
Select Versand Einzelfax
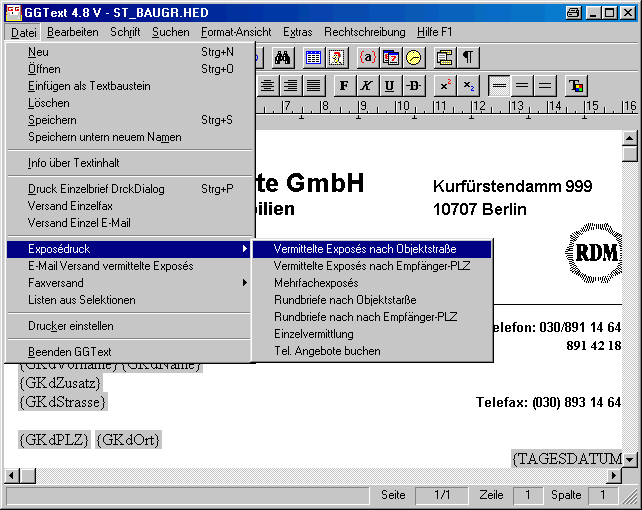coord(130,206)
